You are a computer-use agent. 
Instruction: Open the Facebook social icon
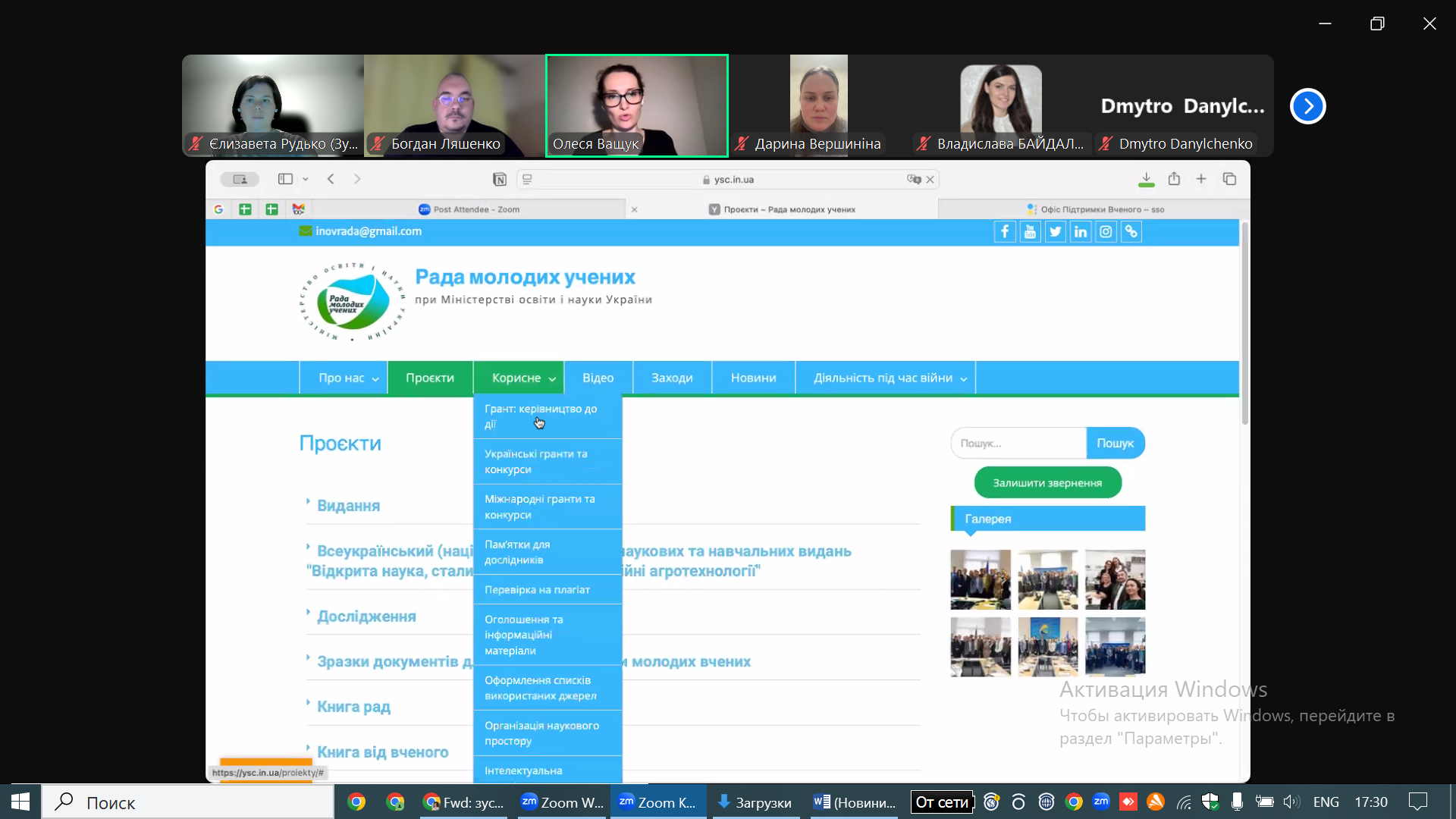[x=1005, y=232]
